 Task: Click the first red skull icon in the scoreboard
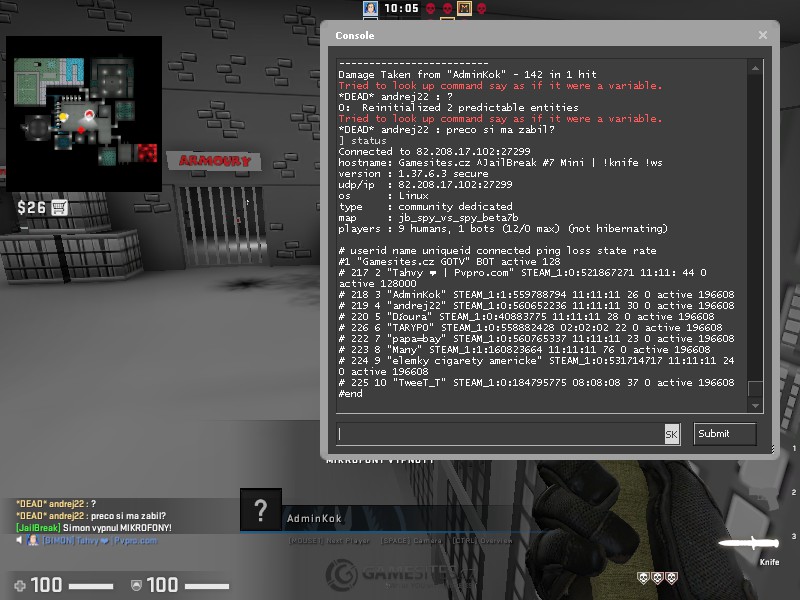[430, 9]
